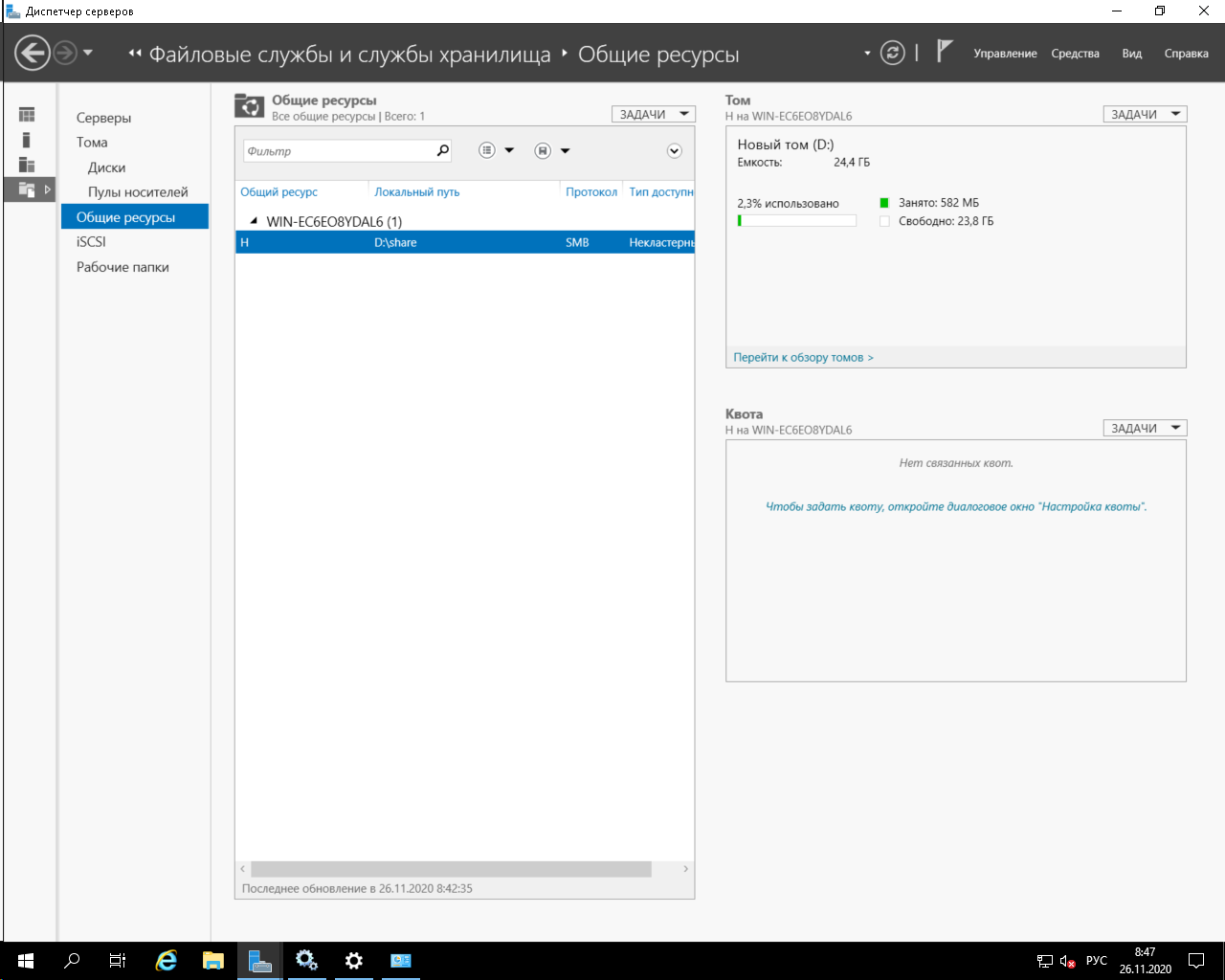Viewport: 1225px width, 980px height.
Task: Open the Dashboard icon in left rail
Action: tap(27, 115)
